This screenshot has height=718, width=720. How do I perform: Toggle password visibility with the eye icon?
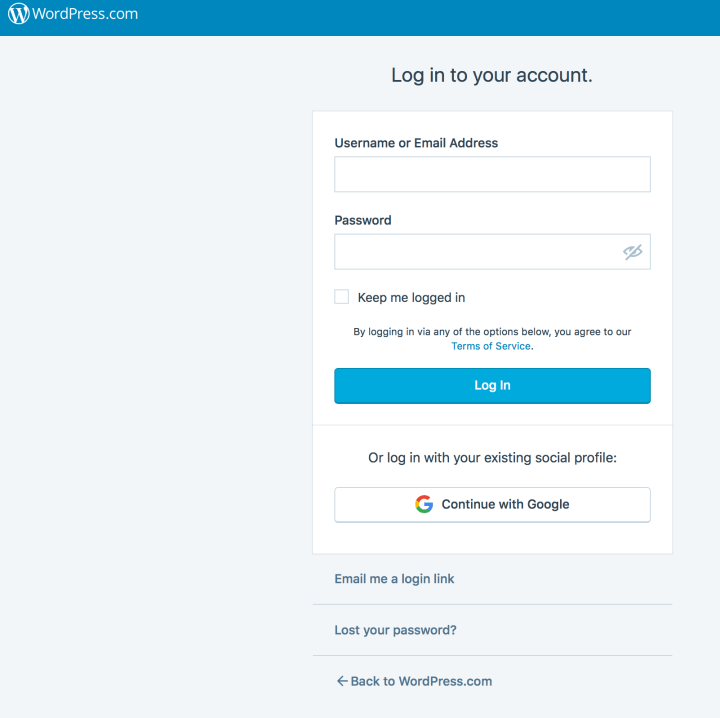pyautogui.click(x=632, y=252)
